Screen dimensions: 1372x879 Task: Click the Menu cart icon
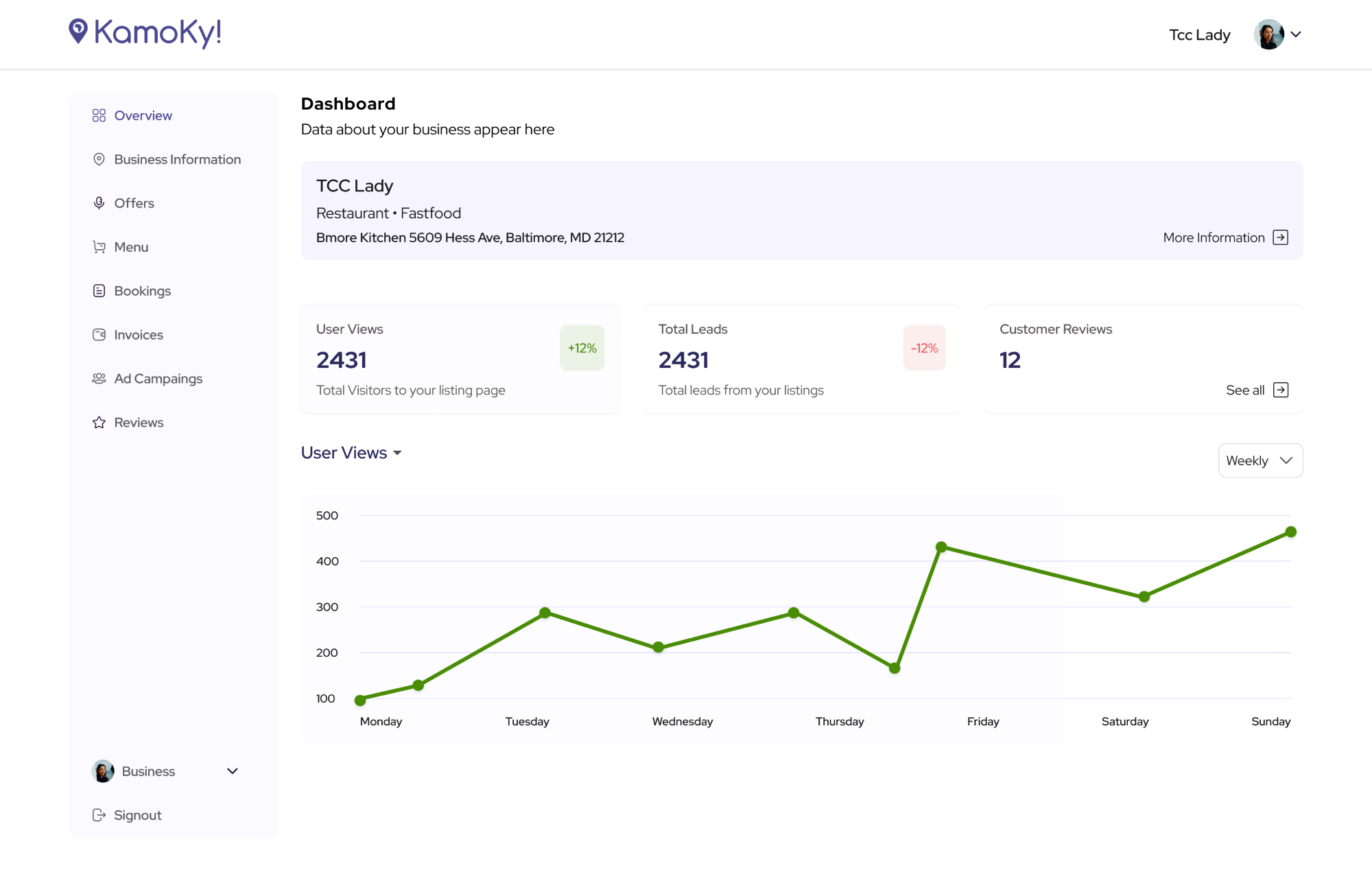click(99, 247)
